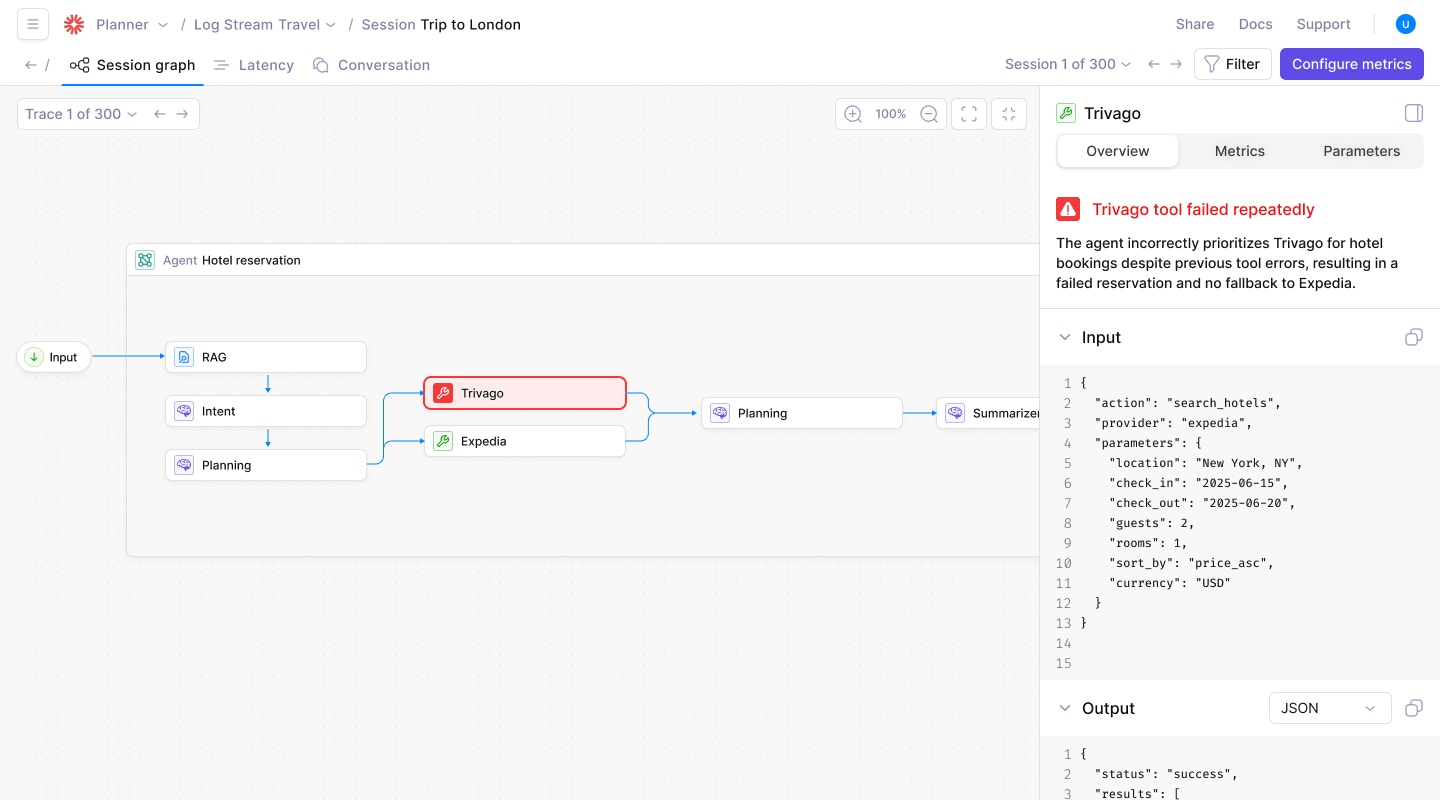Click the Share link

[x=1195, y=24]
